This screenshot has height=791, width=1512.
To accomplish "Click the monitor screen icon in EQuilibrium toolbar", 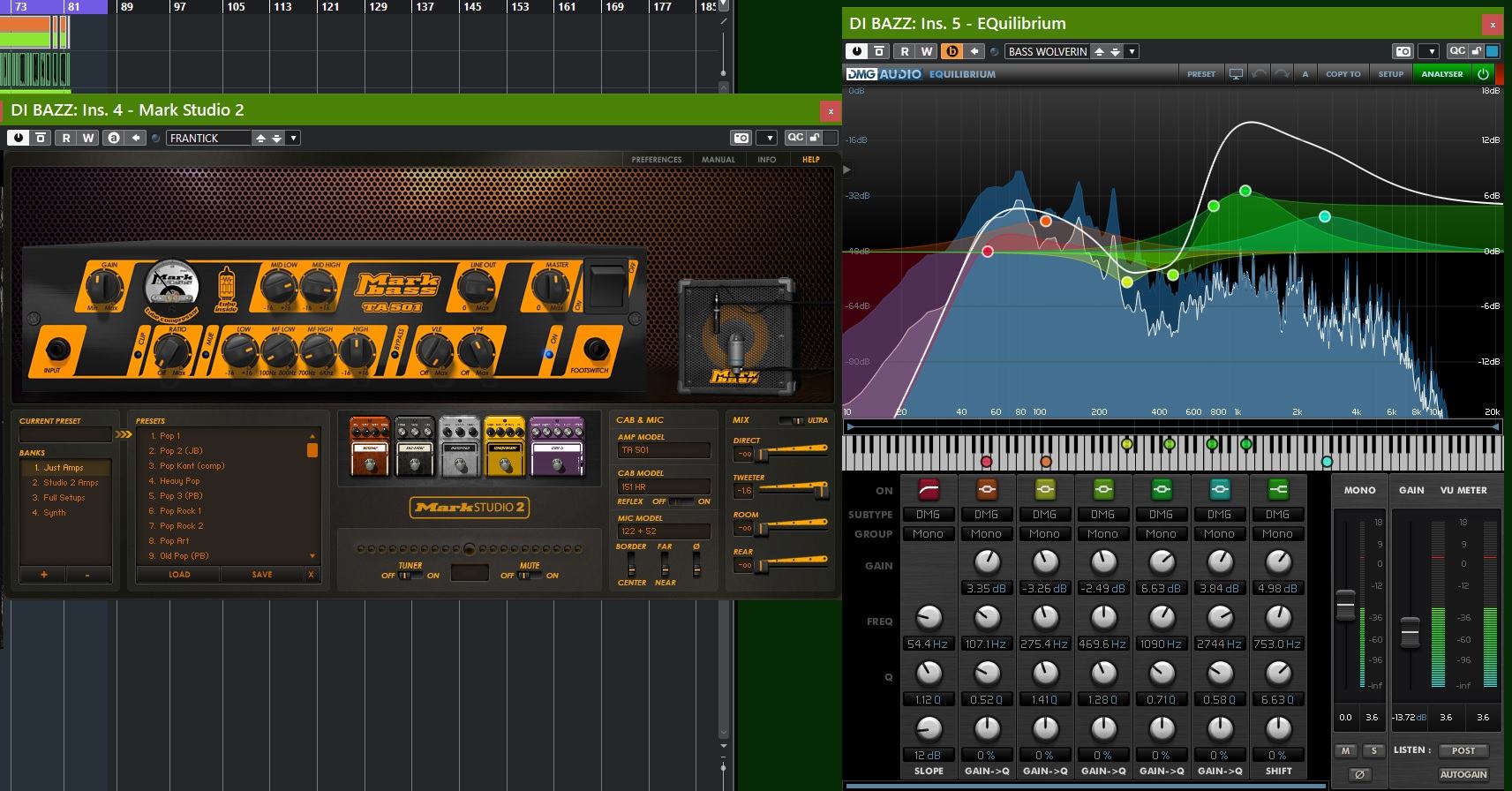I will [x=1236, y=74].
